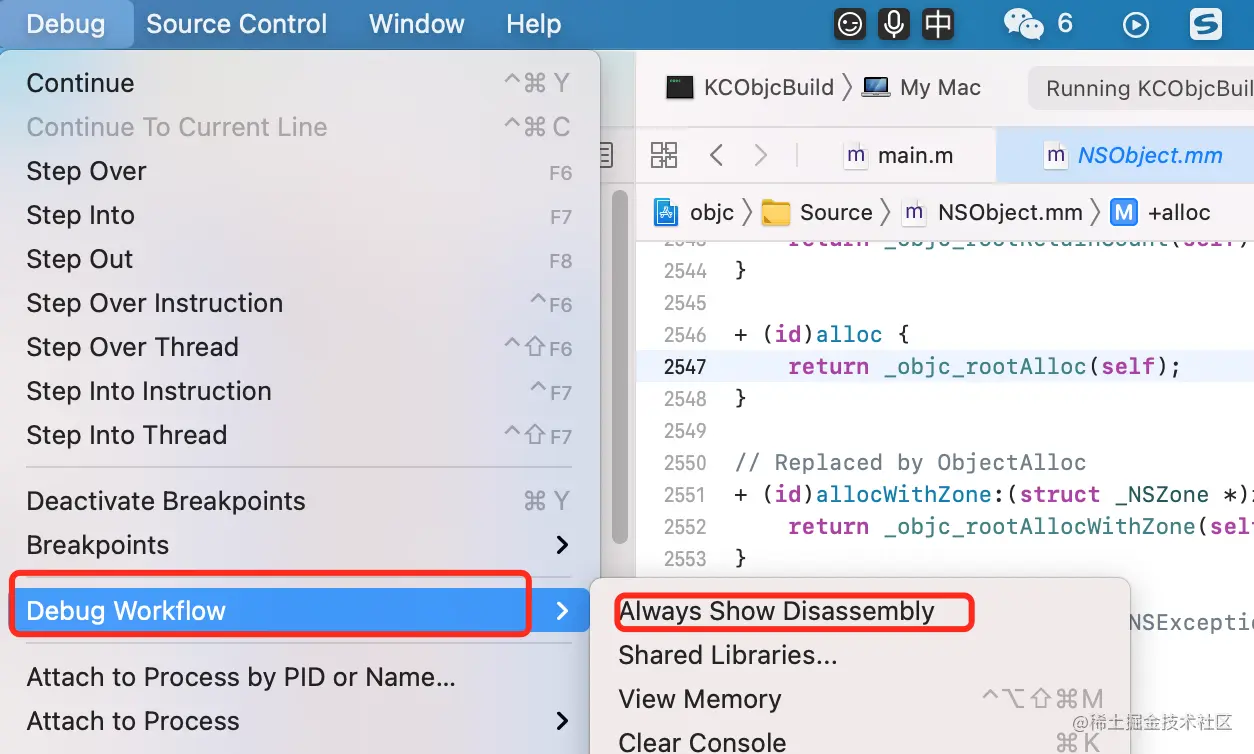Expand the Attach to Process submenu
Screen dimensions: 1254x754
300,721
